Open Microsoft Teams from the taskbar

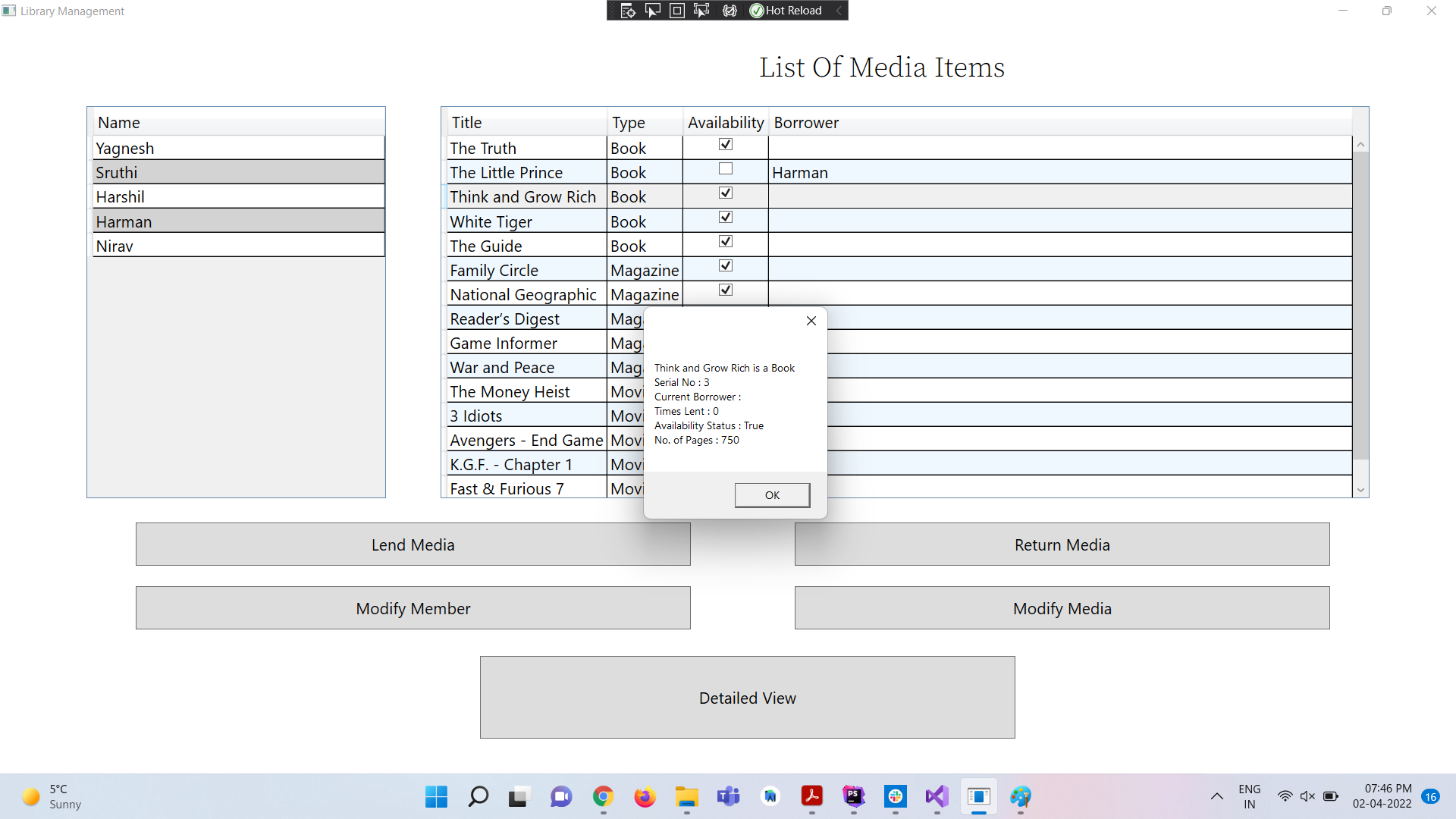(x=727, y=797)
